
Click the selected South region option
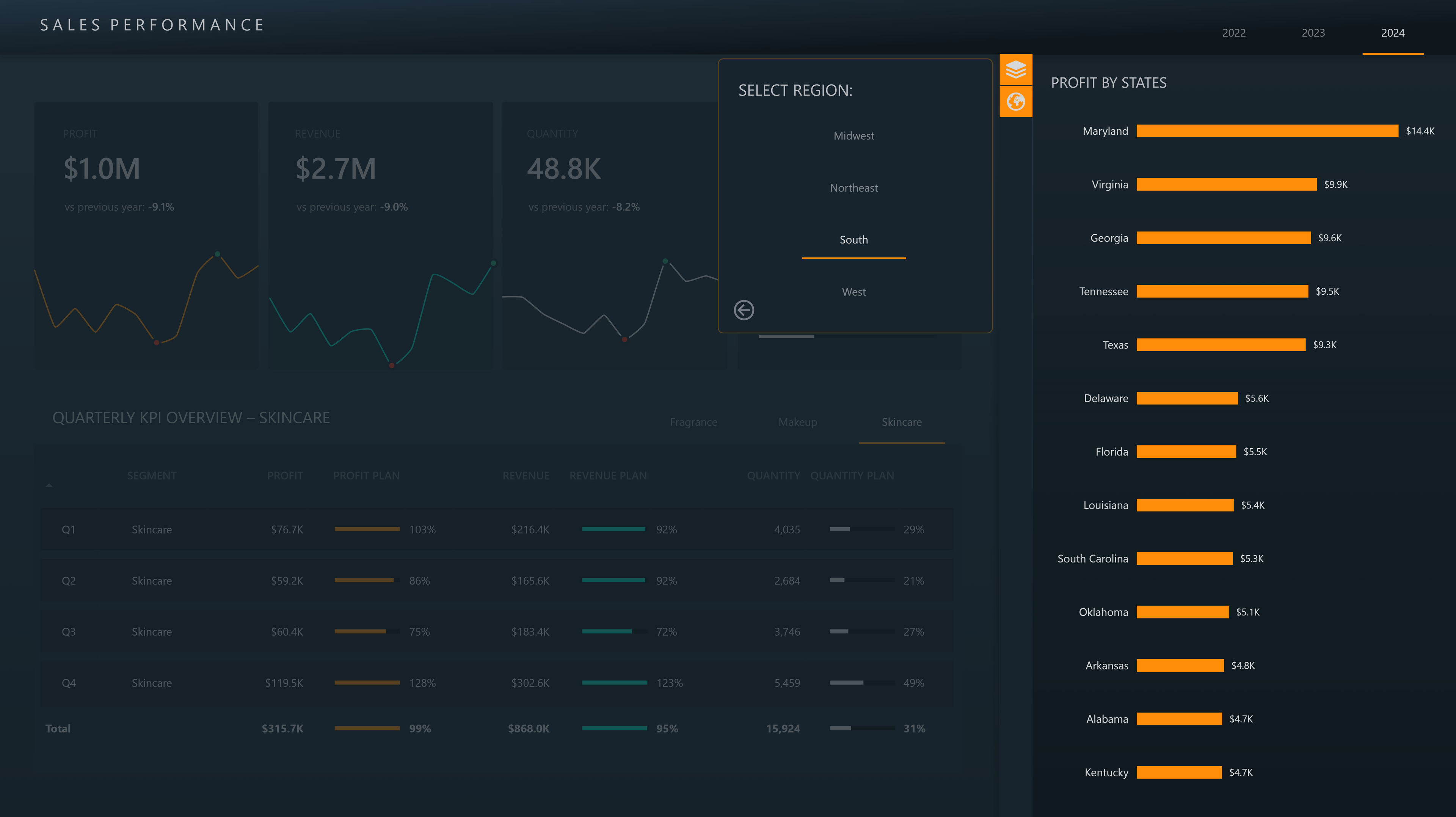click(x=853, y=240)
